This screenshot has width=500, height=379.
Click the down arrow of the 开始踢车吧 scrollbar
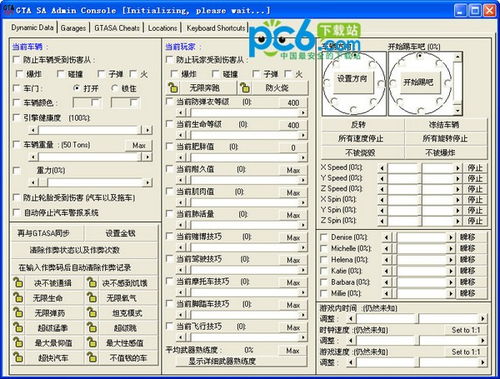[458, 110]
